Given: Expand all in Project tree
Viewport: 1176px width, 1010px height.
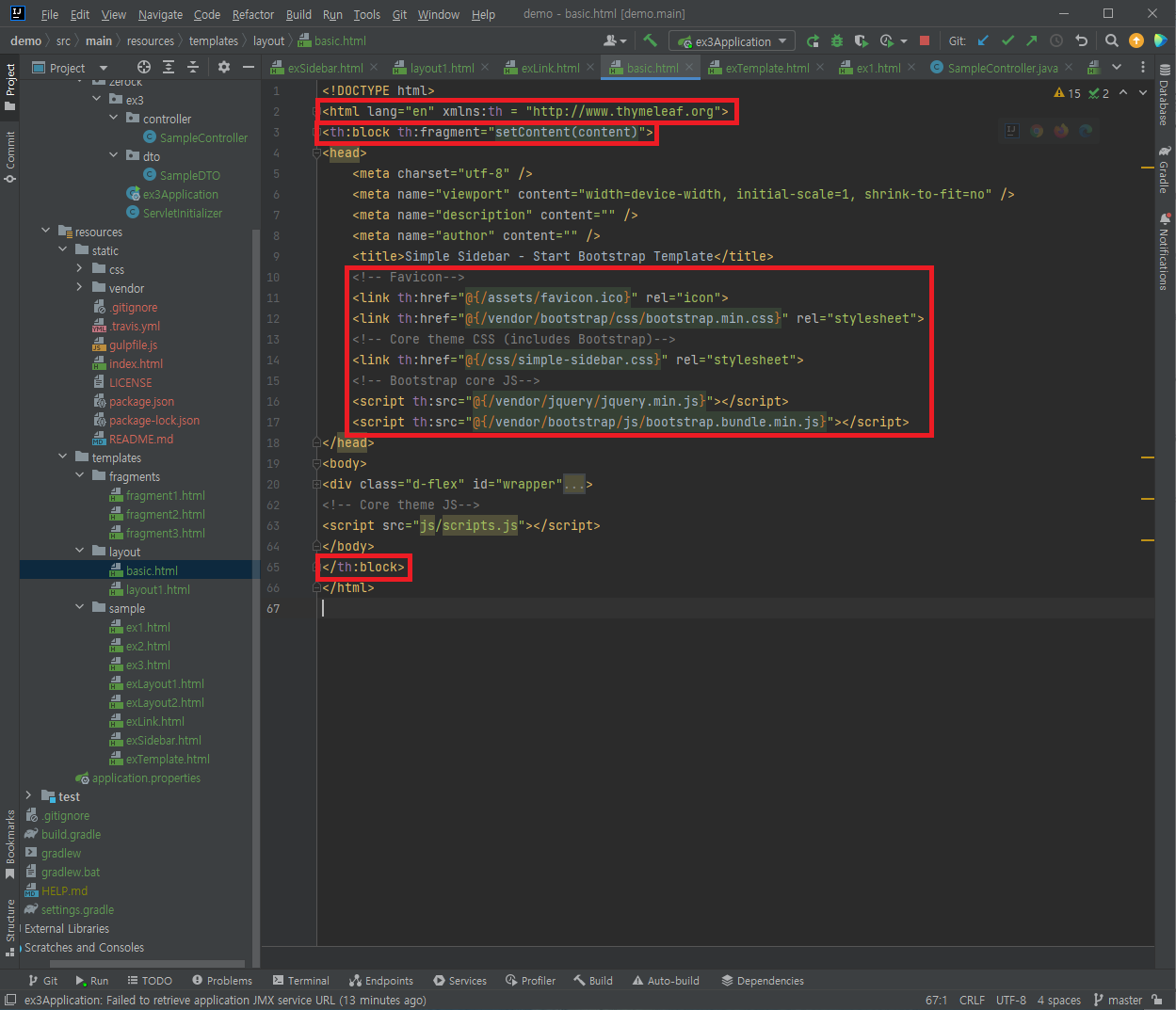Looking at the screenshot, I should 168,67.
